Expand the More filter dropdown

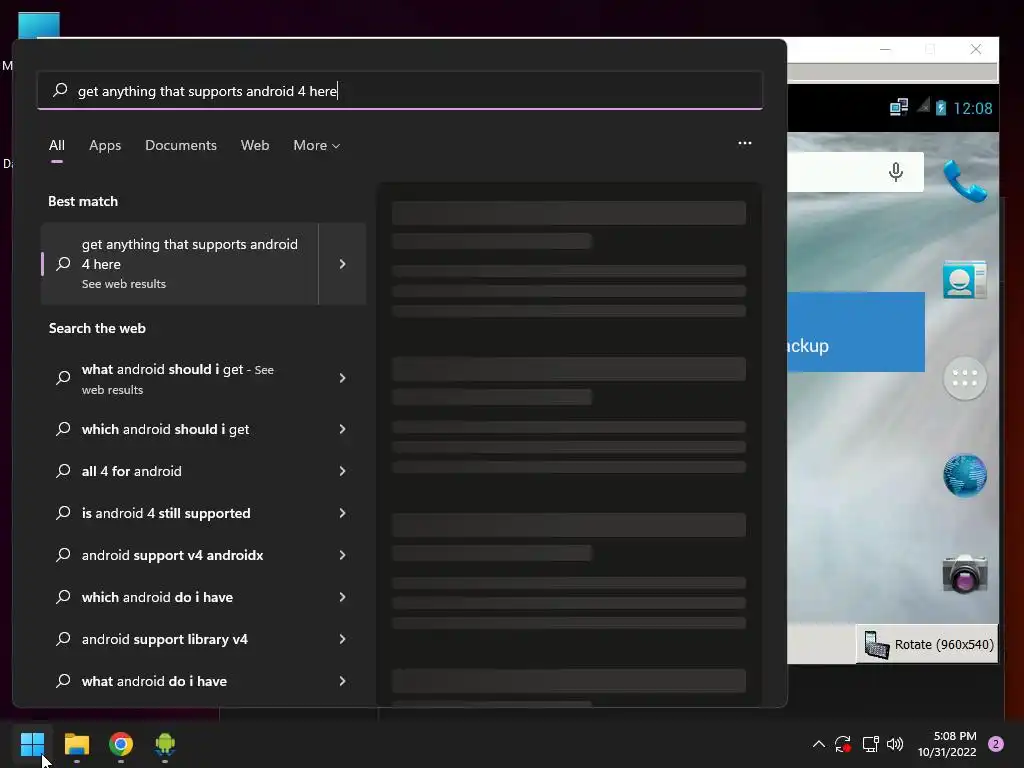317,145
